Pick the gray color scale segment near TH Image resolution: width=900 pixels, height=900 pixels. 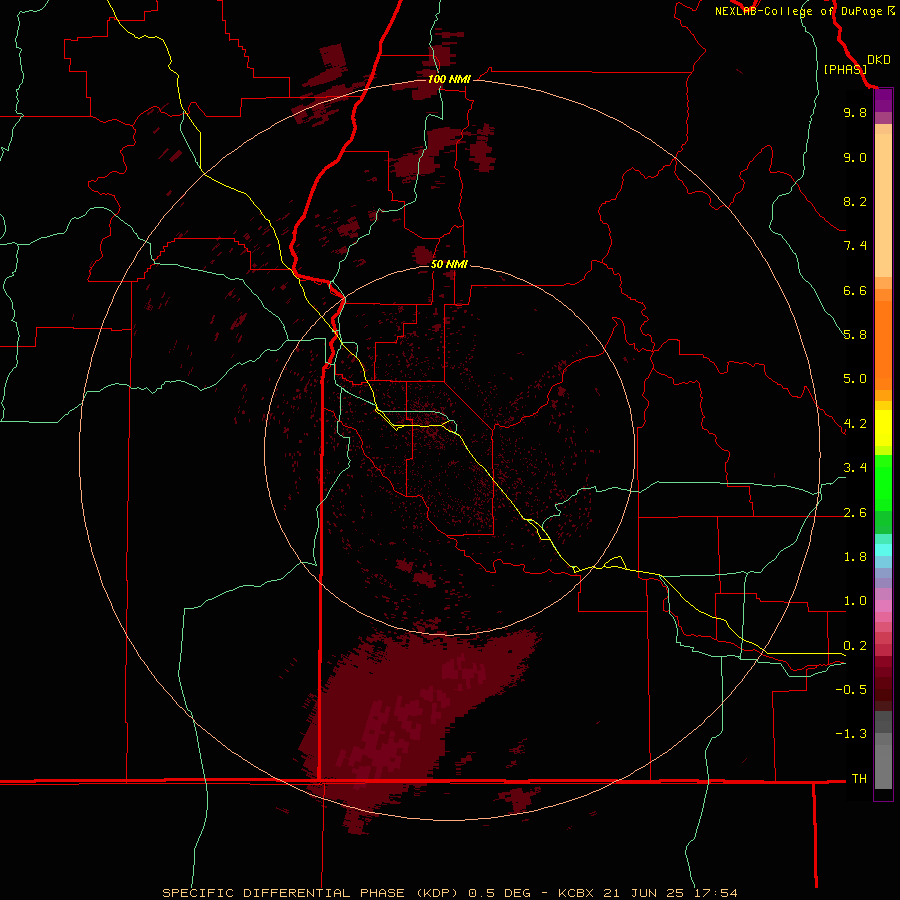point(883,767)
